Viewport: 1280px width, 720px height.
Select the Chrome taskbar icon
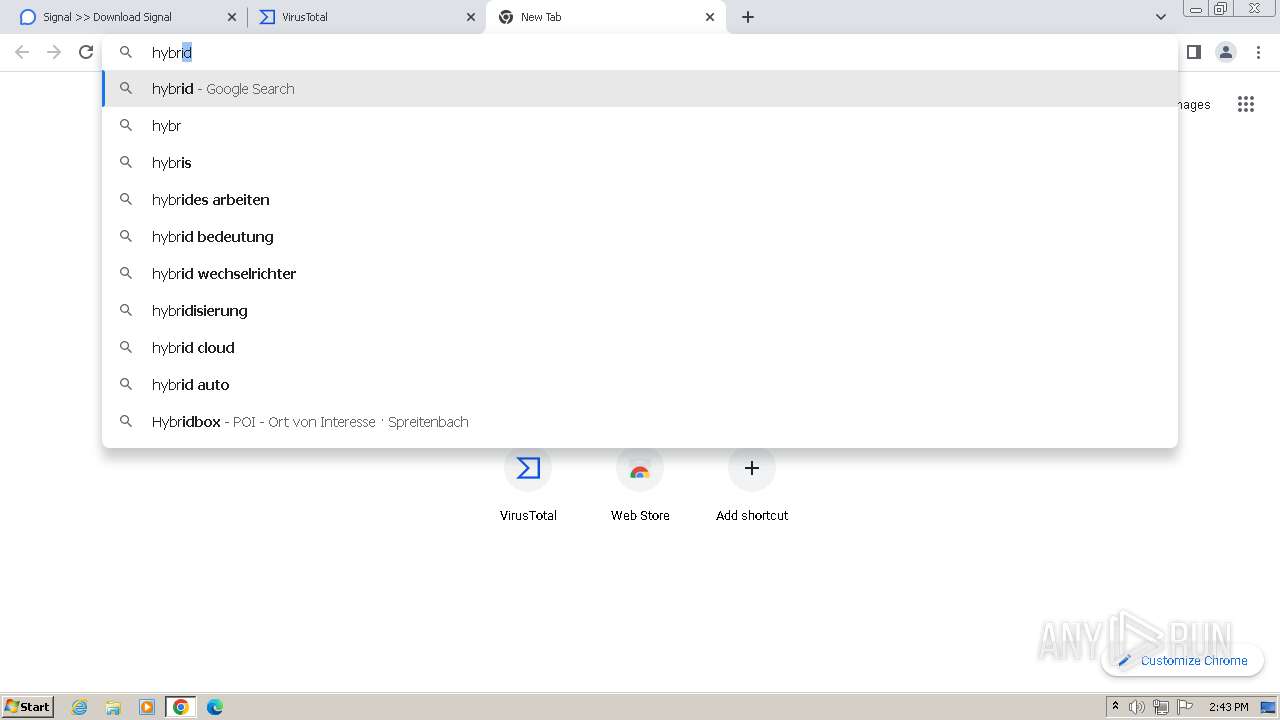[181, 707]
